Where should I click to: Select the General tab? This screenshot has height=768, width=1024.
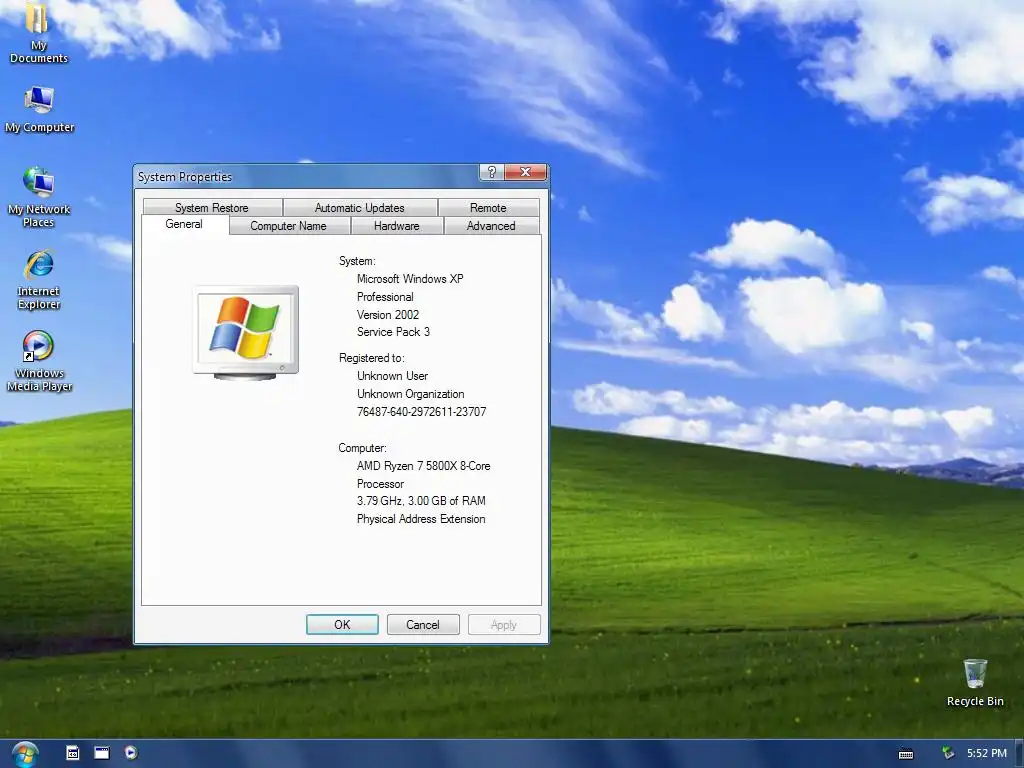tap(185, 225)
